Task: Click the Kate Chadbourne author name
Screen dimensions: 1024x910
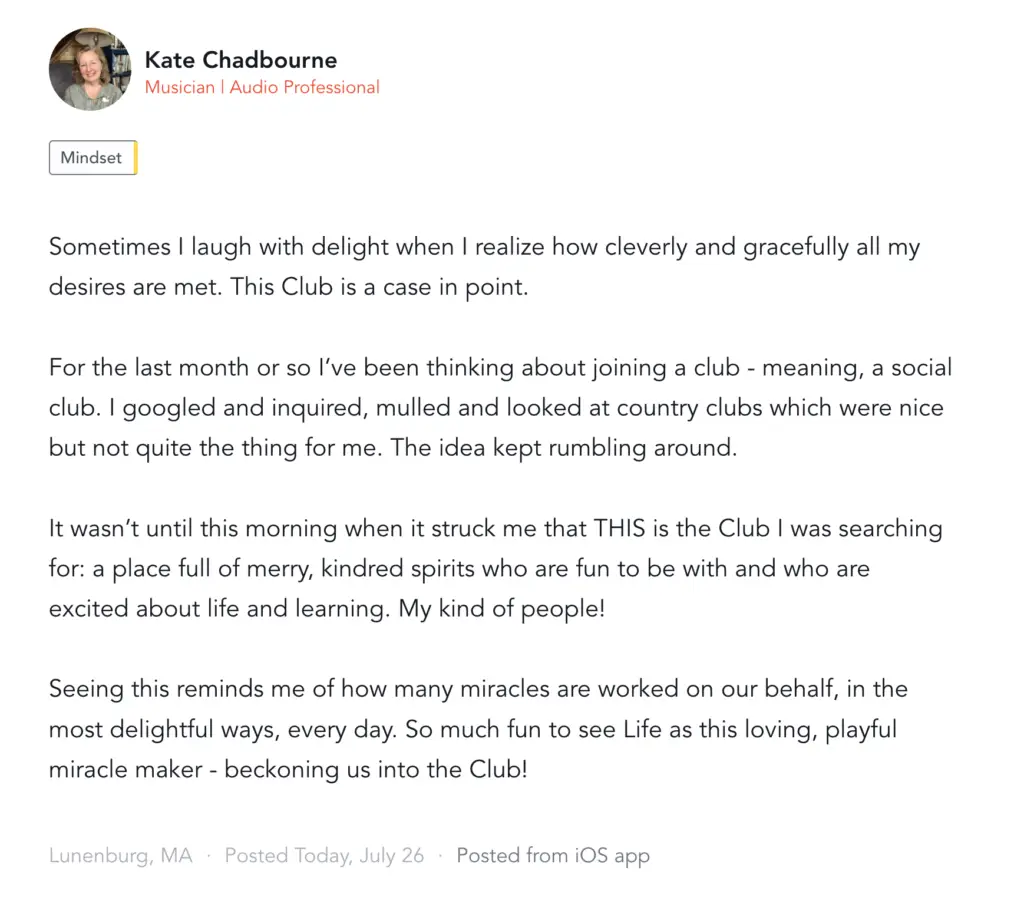Action: (x=241, y=60)
